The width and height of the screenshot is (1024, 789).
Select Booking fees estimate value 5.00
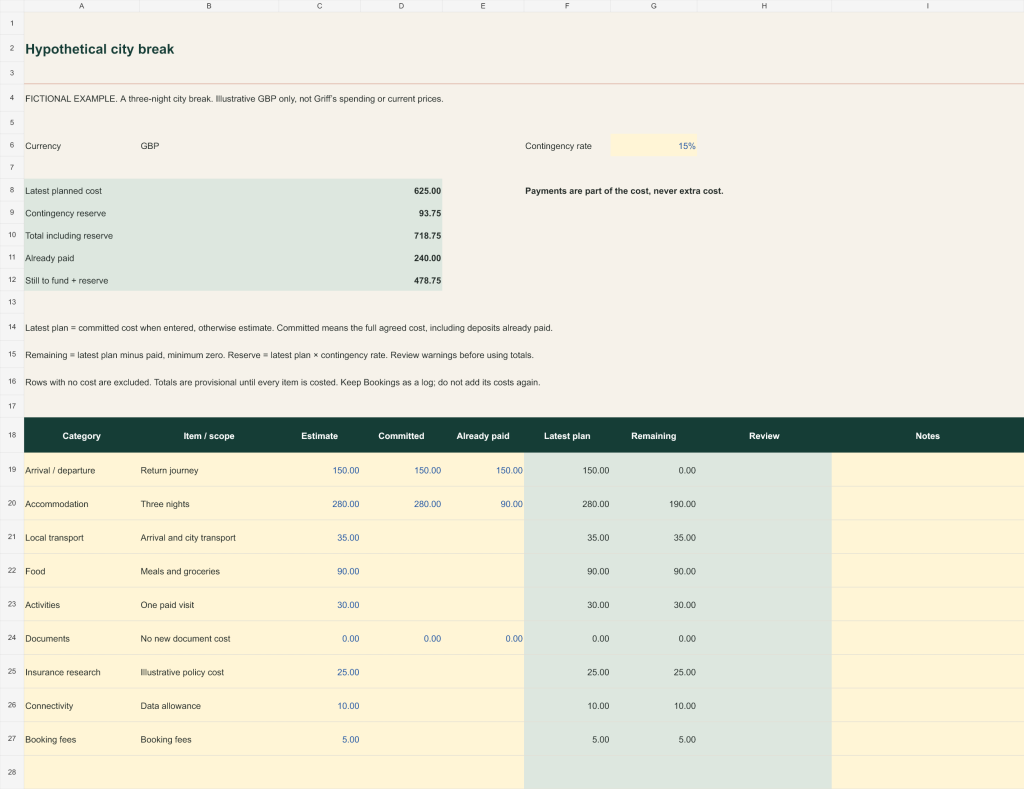[x=319, y=739]
